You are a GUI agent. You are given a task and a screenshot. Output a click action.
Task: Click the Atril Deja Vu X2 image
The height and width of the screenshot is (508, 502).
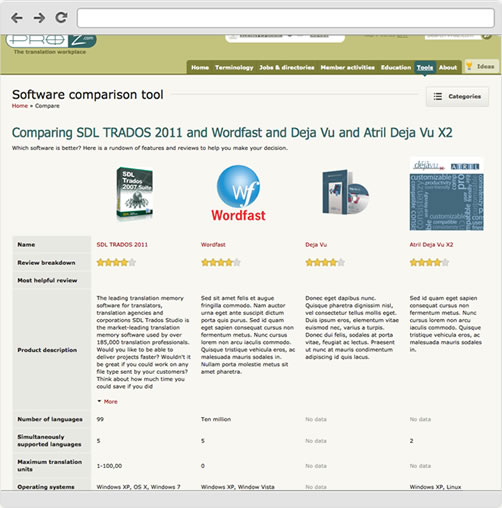[447, 194]
